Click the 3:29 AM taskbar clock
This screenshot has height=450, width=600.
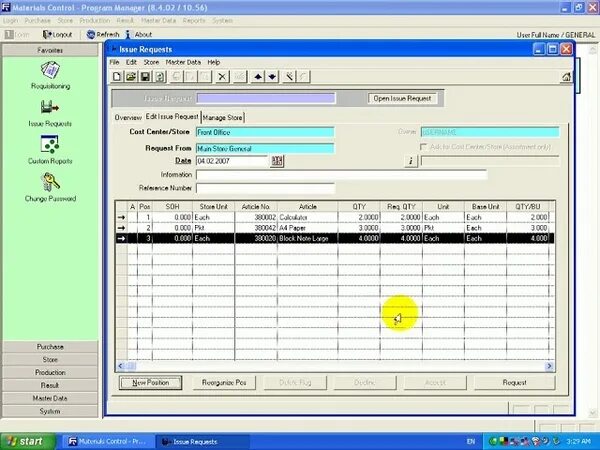(x=579, y=442)
